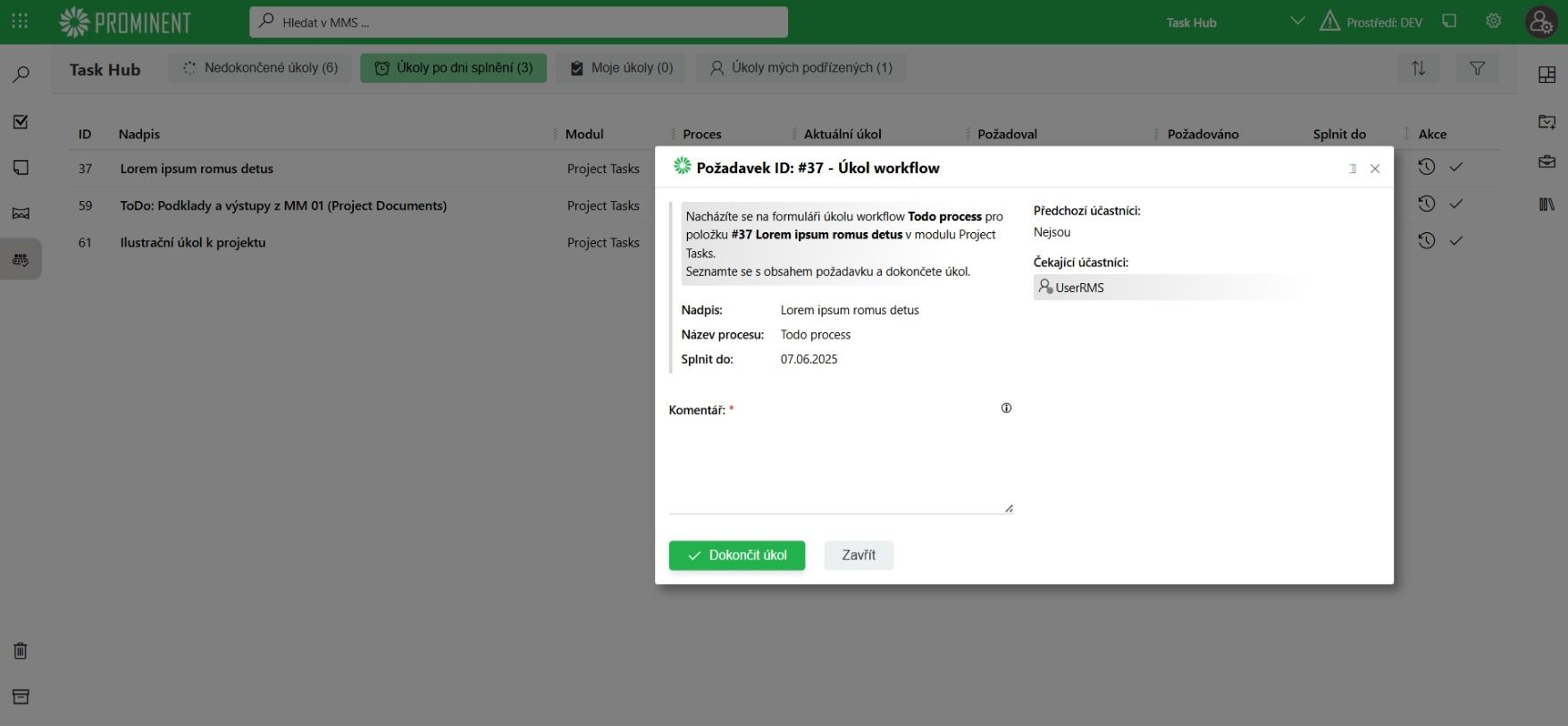
Task: Select the Moje úkoly tab
Action: tap(621, 68)
